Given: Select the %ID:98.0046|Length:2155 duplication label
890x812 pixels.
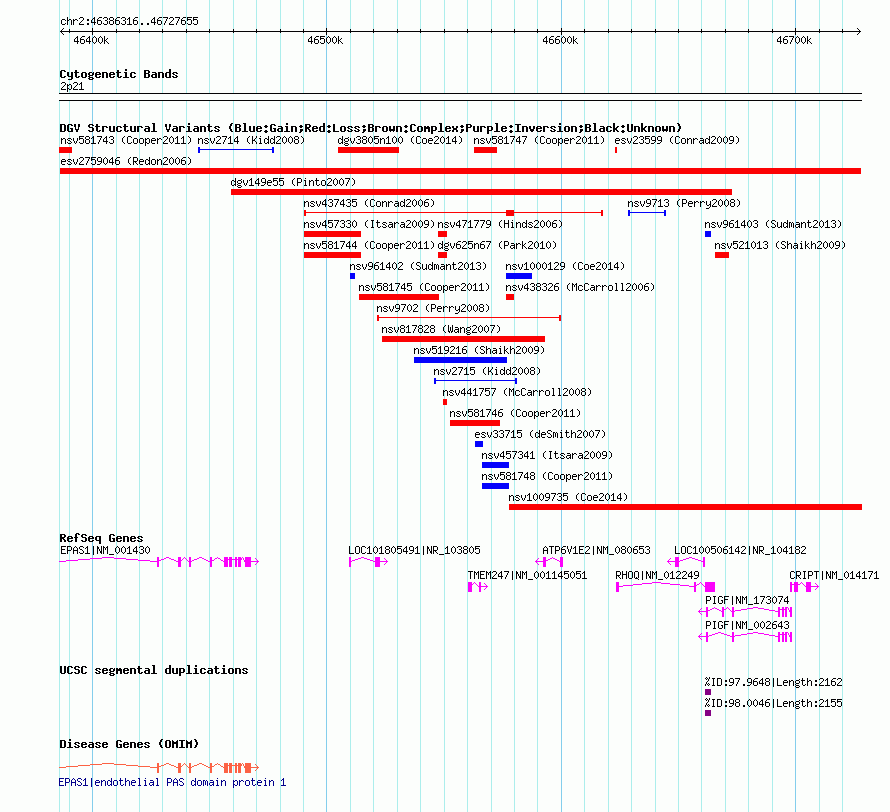Looking at the screenshot, I should point(774,703).
